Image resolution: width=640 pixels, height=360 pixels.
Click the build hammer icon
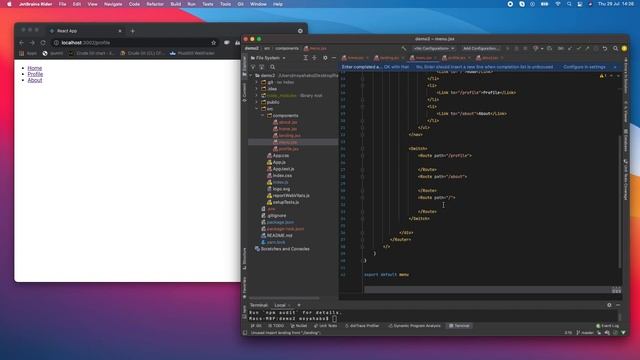point(404,49)
